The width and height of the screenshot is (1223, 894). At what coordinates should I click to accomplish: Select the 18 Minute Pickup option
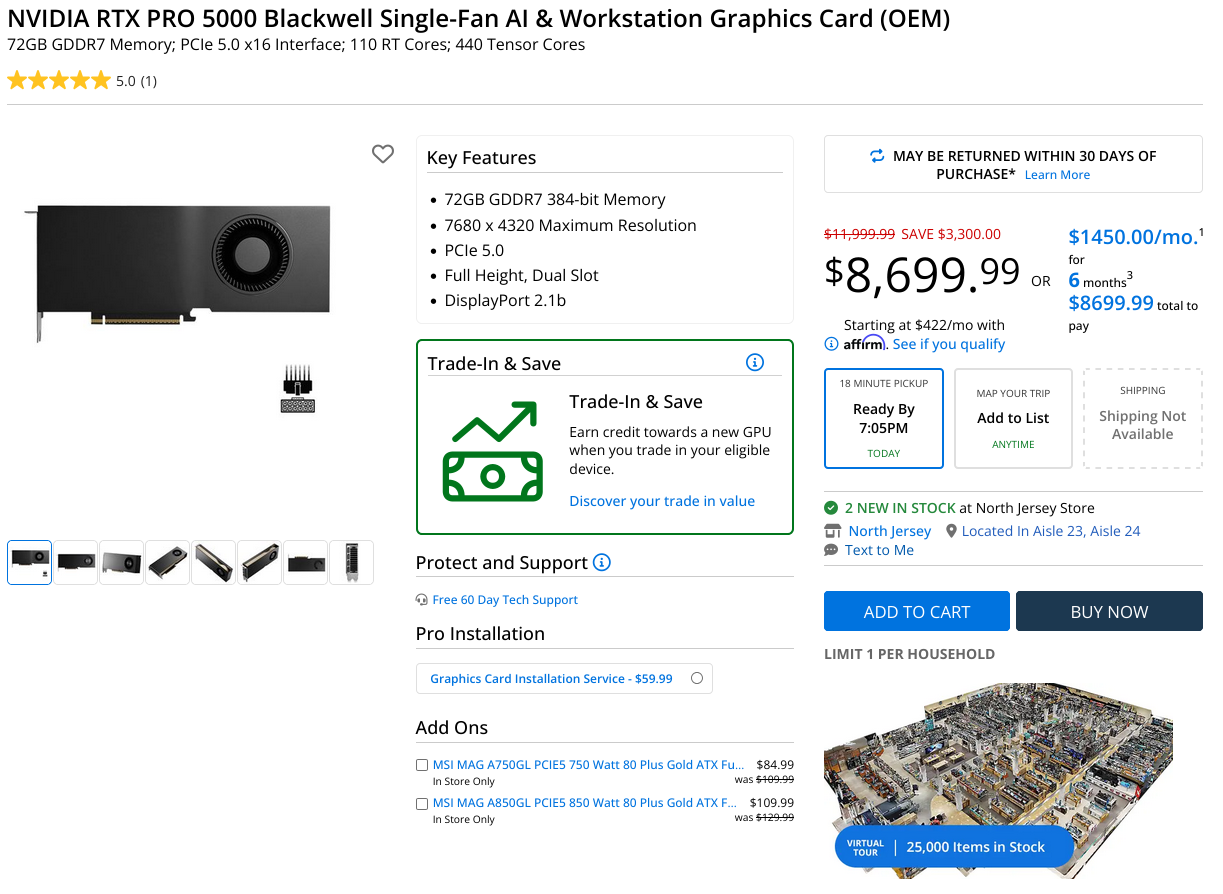884,418
